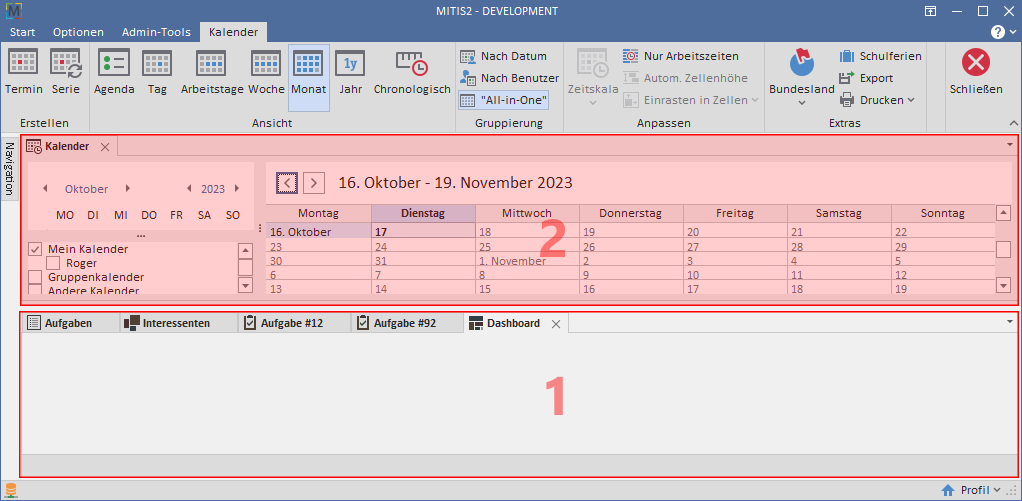Viewport: 1022px width, 501px height.
Task: Go to next date range arrow
Action: (314, 182)
